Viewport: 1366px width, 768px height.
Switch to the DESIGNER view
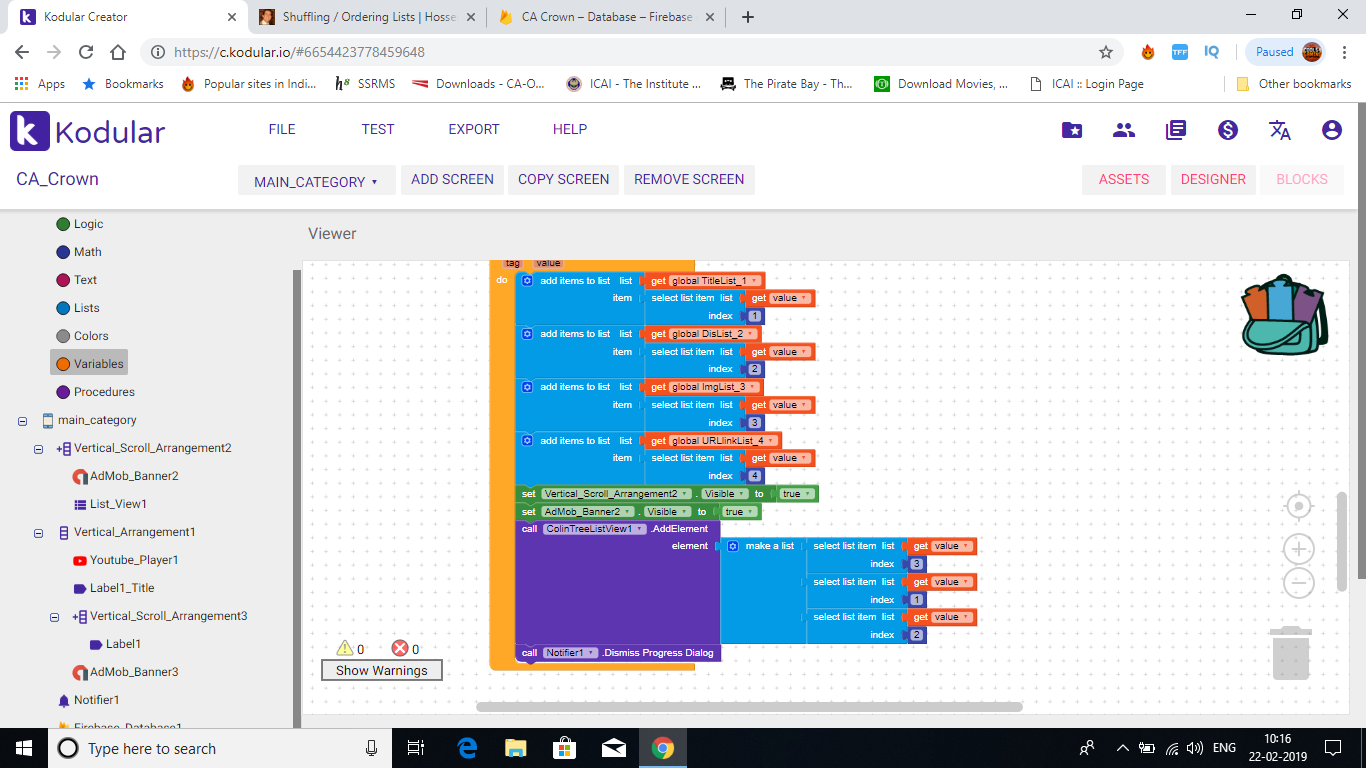click(x=1212, y=179)
